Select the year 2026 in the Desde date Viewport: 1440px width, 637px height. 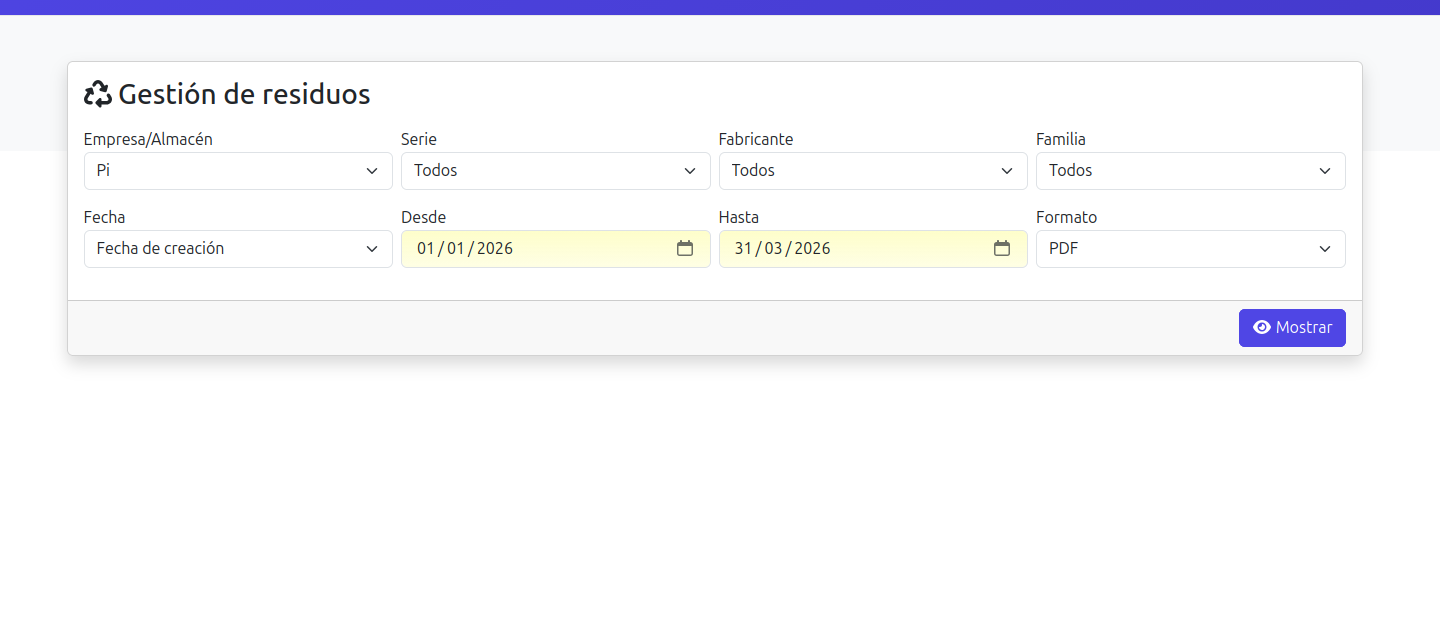click(494, 249)
